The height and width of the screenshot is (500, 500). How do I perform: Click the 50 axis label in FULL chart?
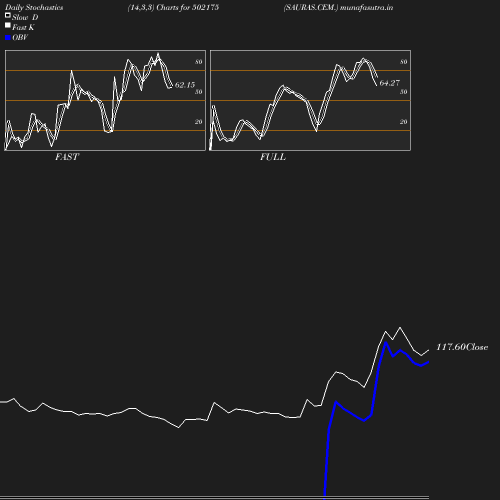[404, 92]
